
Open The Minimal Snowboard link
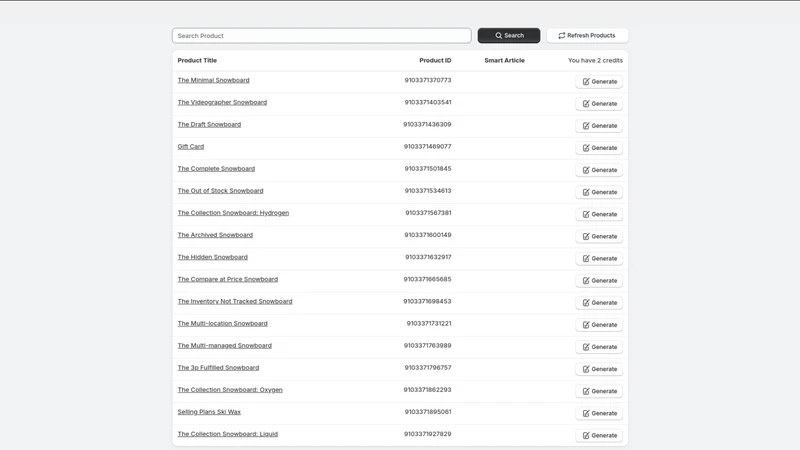tap(213, 80)
